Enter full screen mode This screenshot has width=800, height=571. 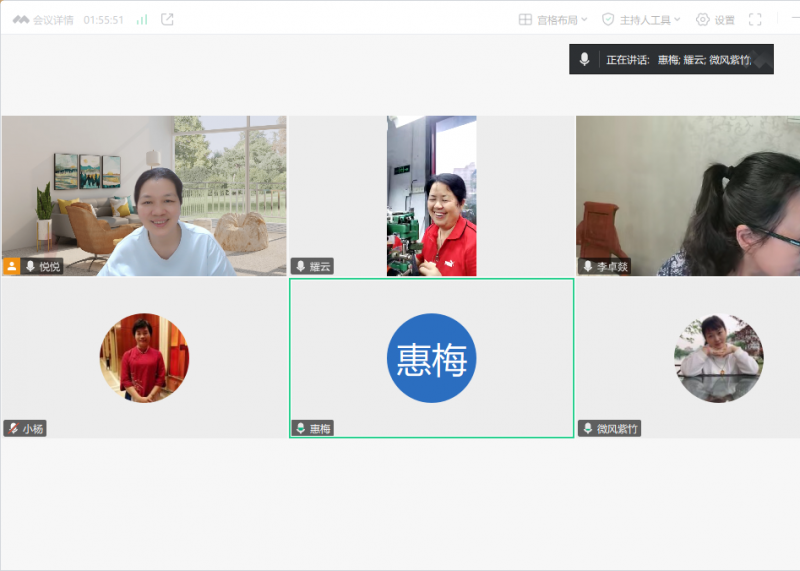coord(755,20)
